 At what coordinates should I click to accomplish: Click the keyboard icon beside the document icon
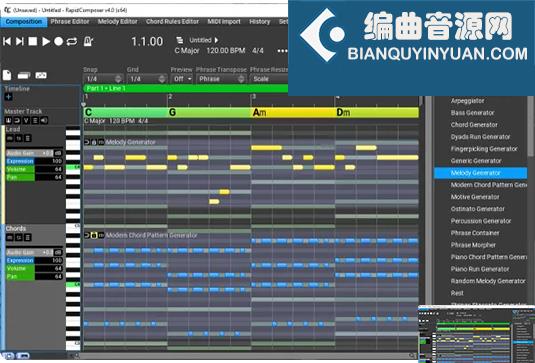(x=24, y=75)
